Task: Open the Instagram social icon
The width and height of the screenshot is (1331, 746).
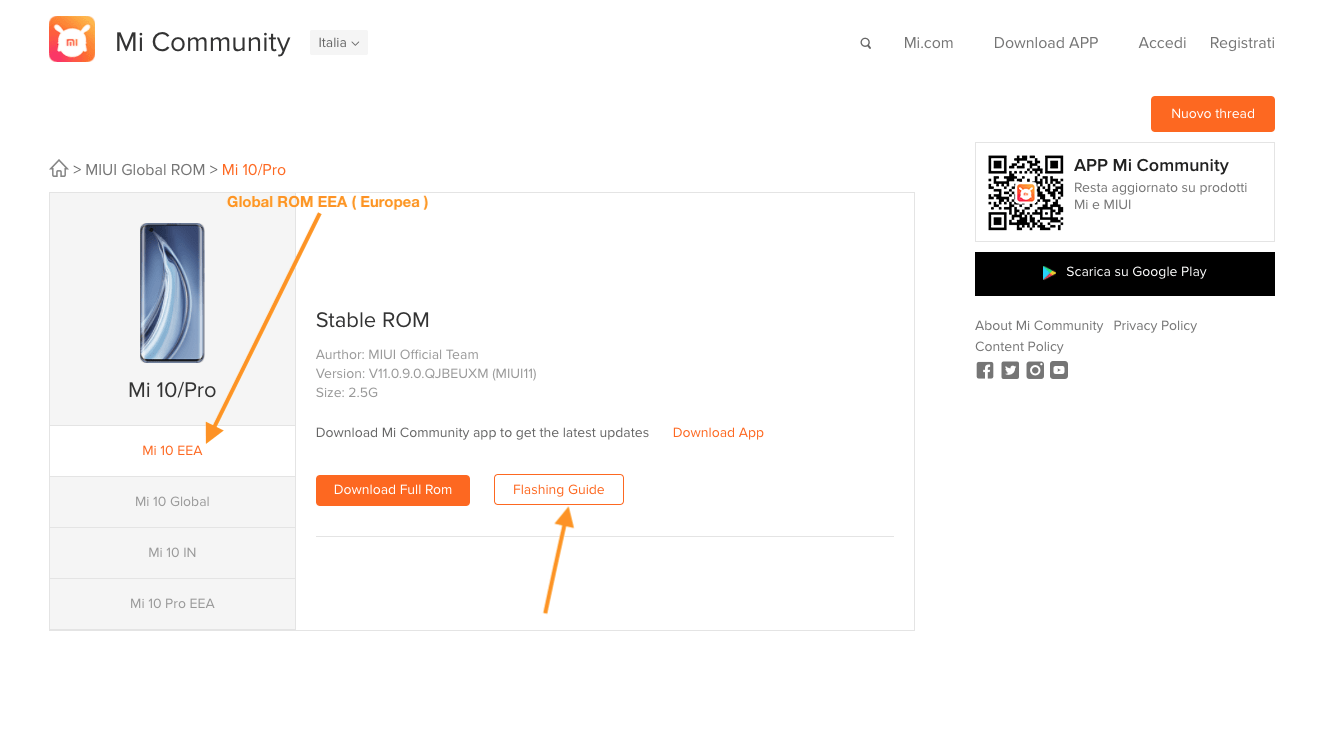Action: pyautogui.click(x=1035, y=370)
